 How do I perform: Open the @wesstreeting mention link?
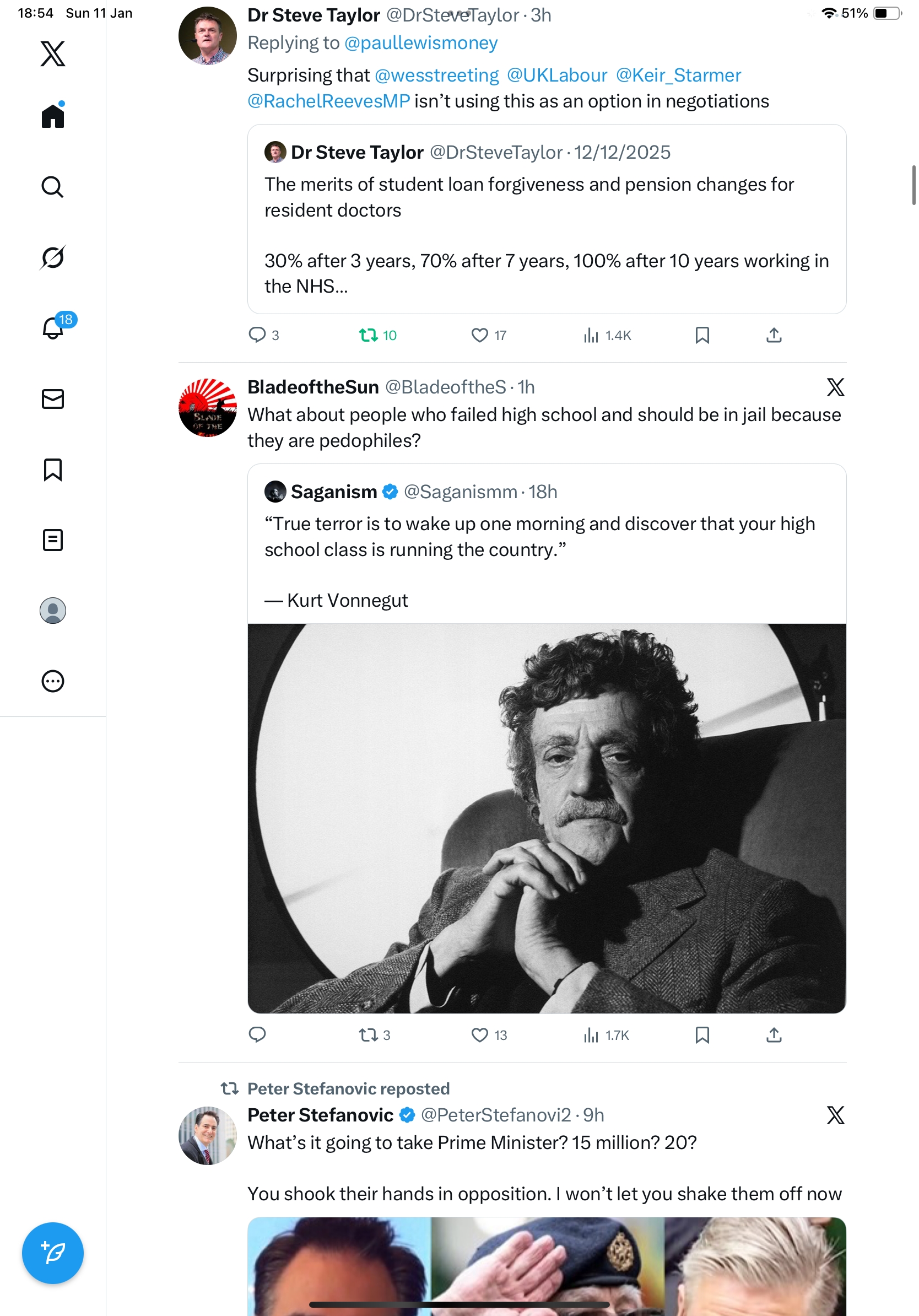coord(436,75)
